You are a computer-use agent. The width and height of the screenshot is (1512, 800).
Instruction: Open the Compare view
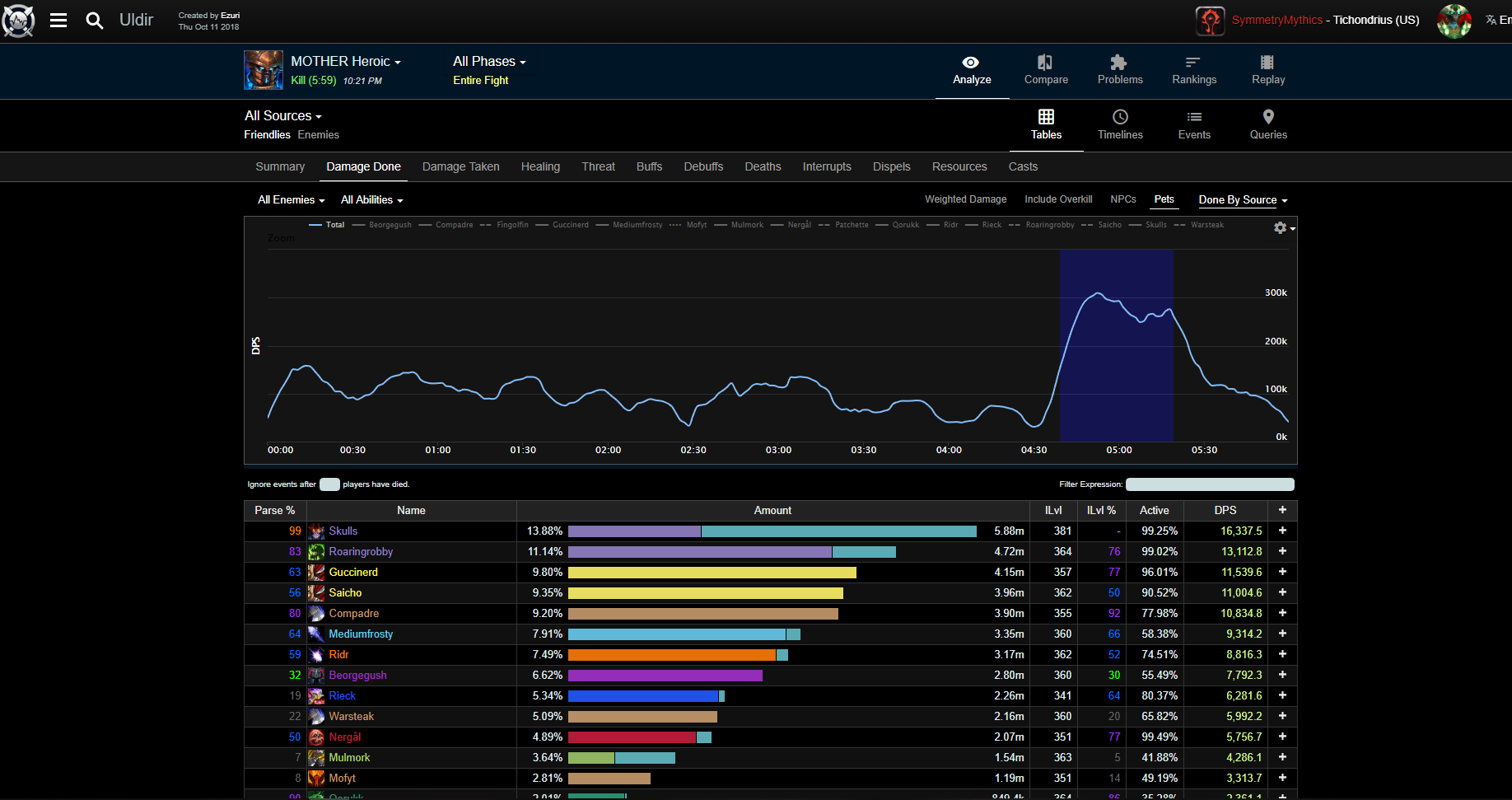(x=1046, y=71)
